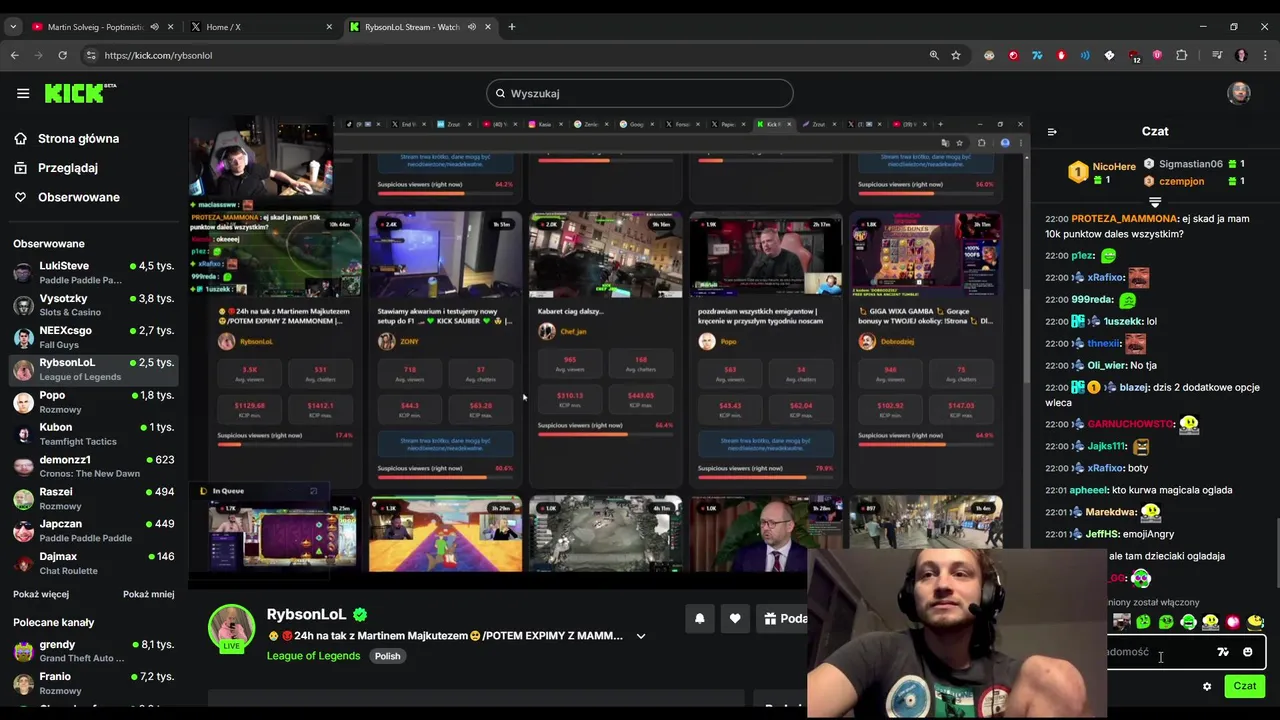Switch to the Martin Solveig YouTube tab
The image size is (1280, 720).
[x=95, y=27]
